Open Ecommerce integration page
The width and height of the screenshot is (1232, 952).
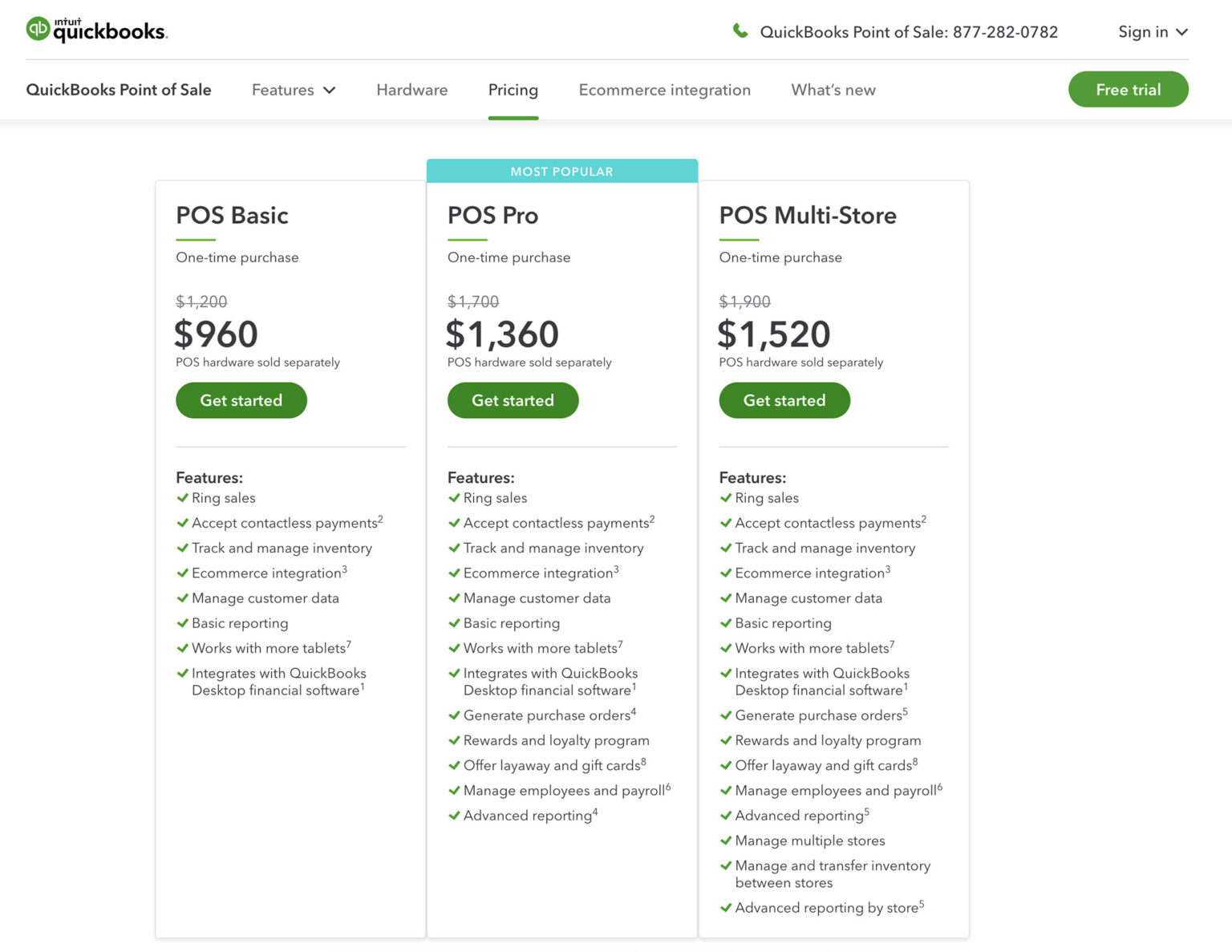665,90
